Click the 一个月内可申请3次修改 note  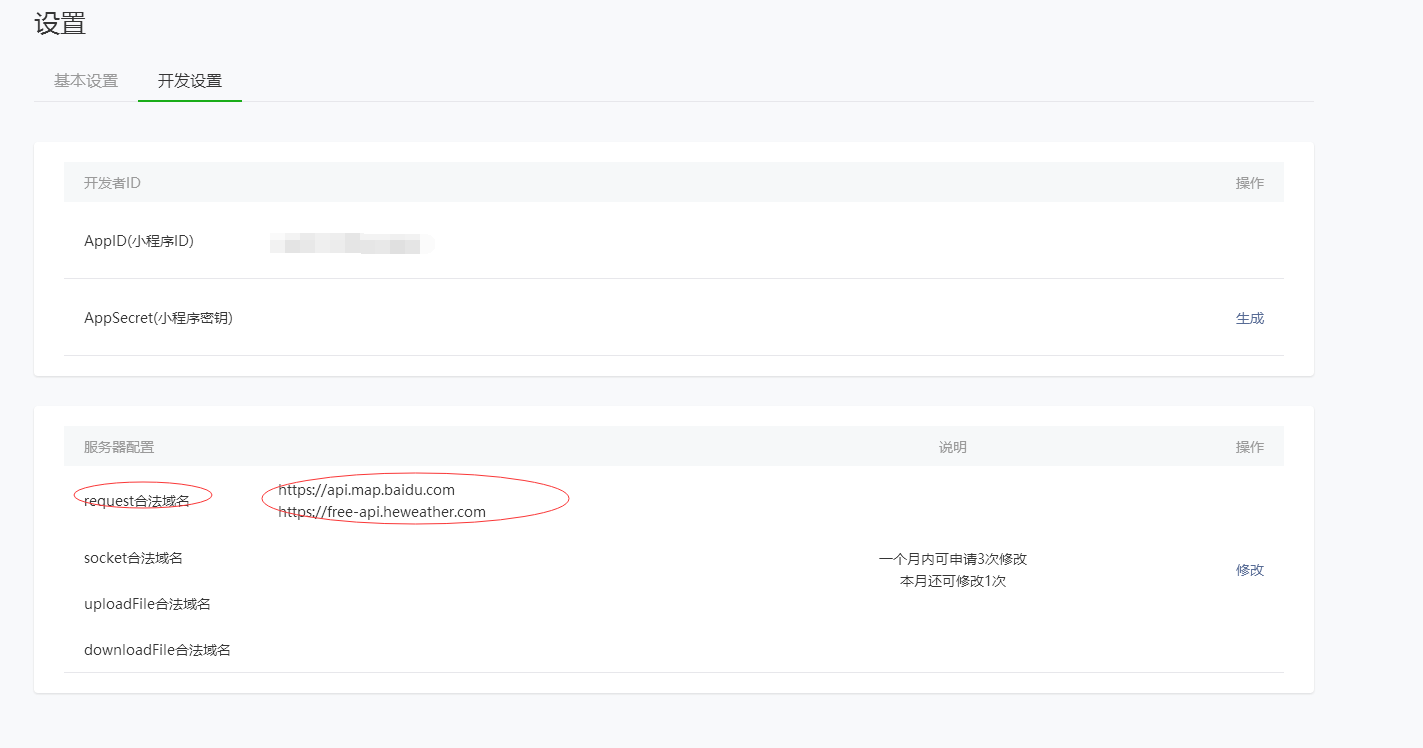[952, 559]
